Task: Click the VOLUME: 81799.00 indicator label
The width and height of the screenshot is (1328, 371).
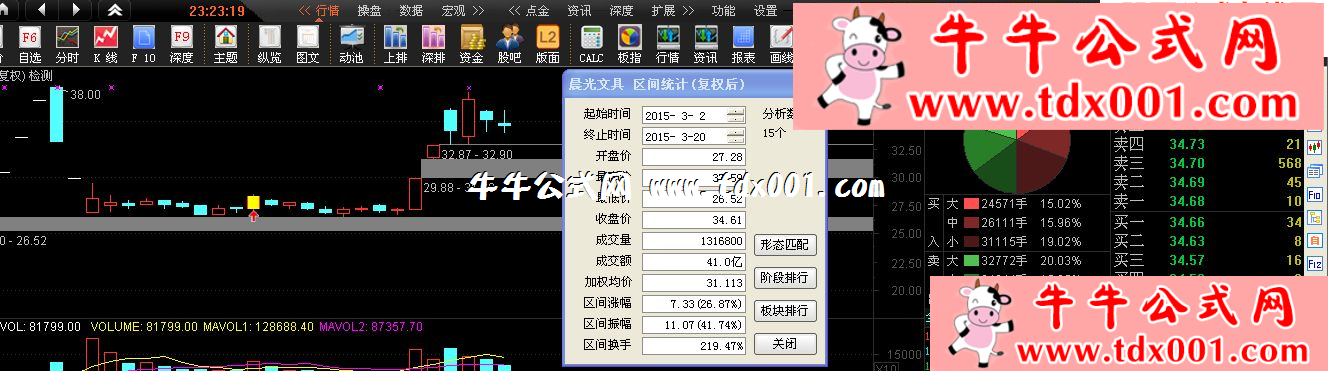Action: [x=145, y=327]
